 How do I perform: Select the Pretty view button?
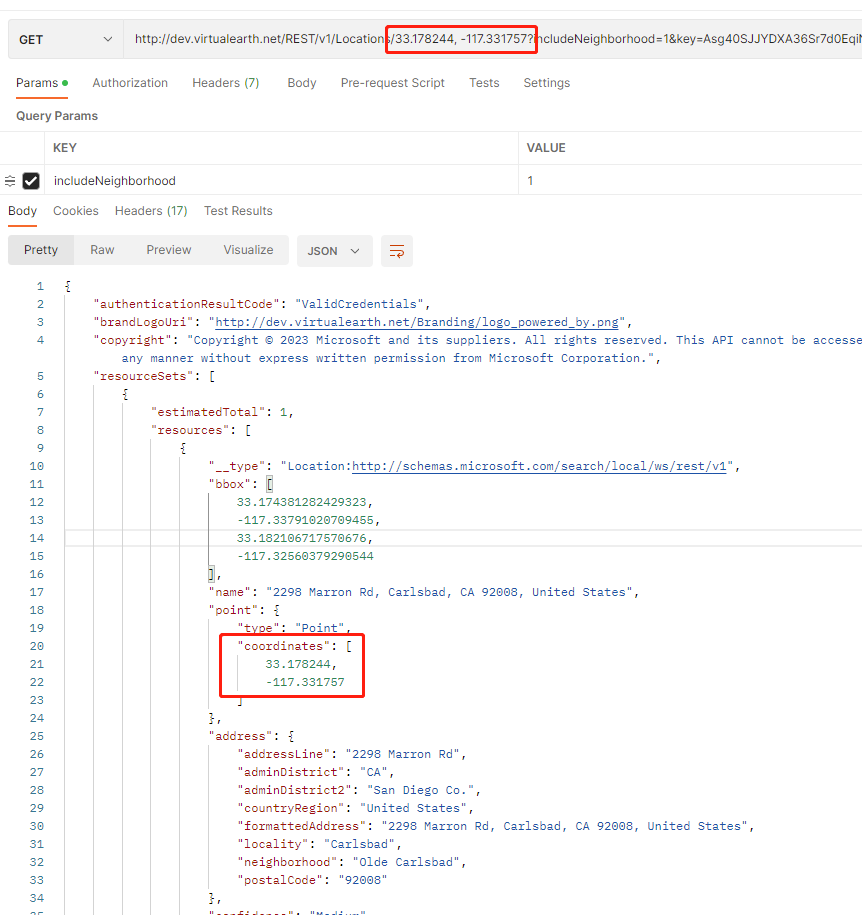coord(41,250)
